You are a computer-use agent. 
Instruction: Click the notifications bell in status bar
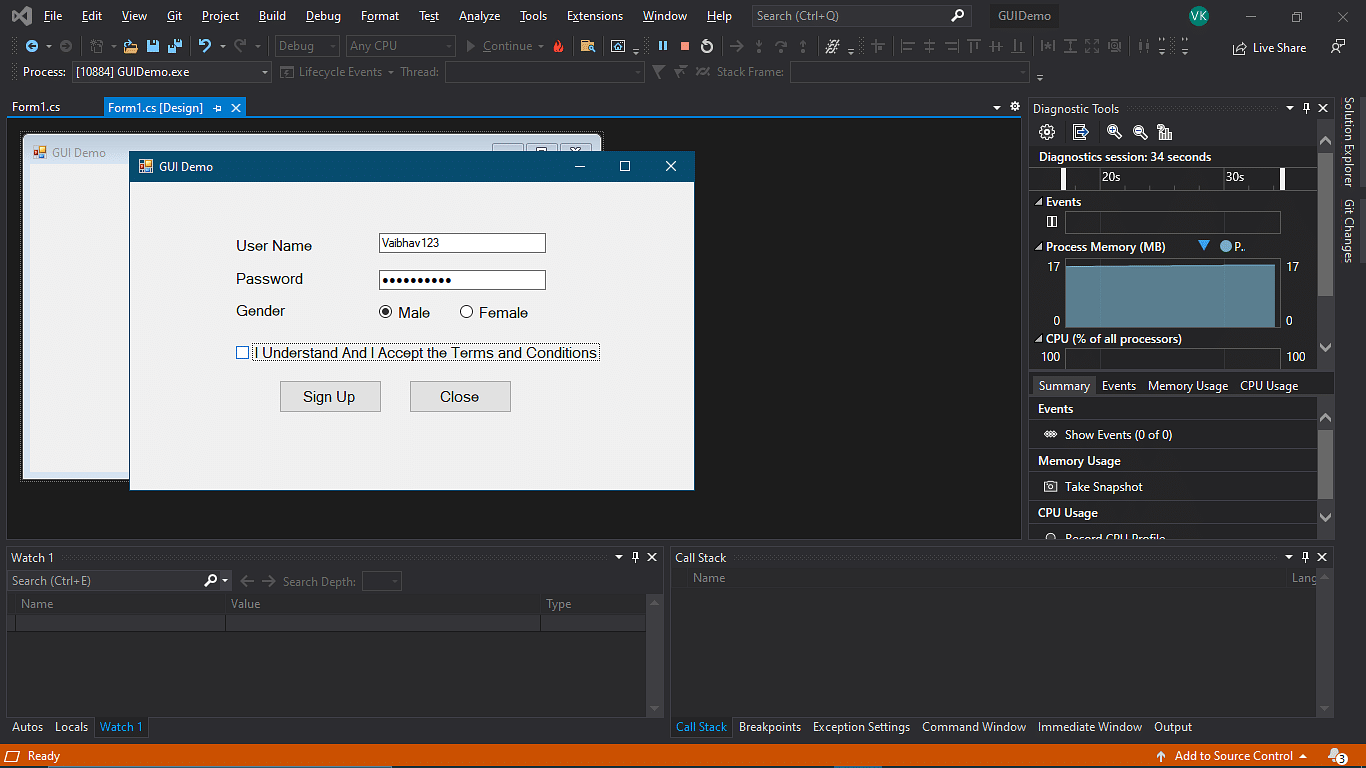(x=1337, y=756)
